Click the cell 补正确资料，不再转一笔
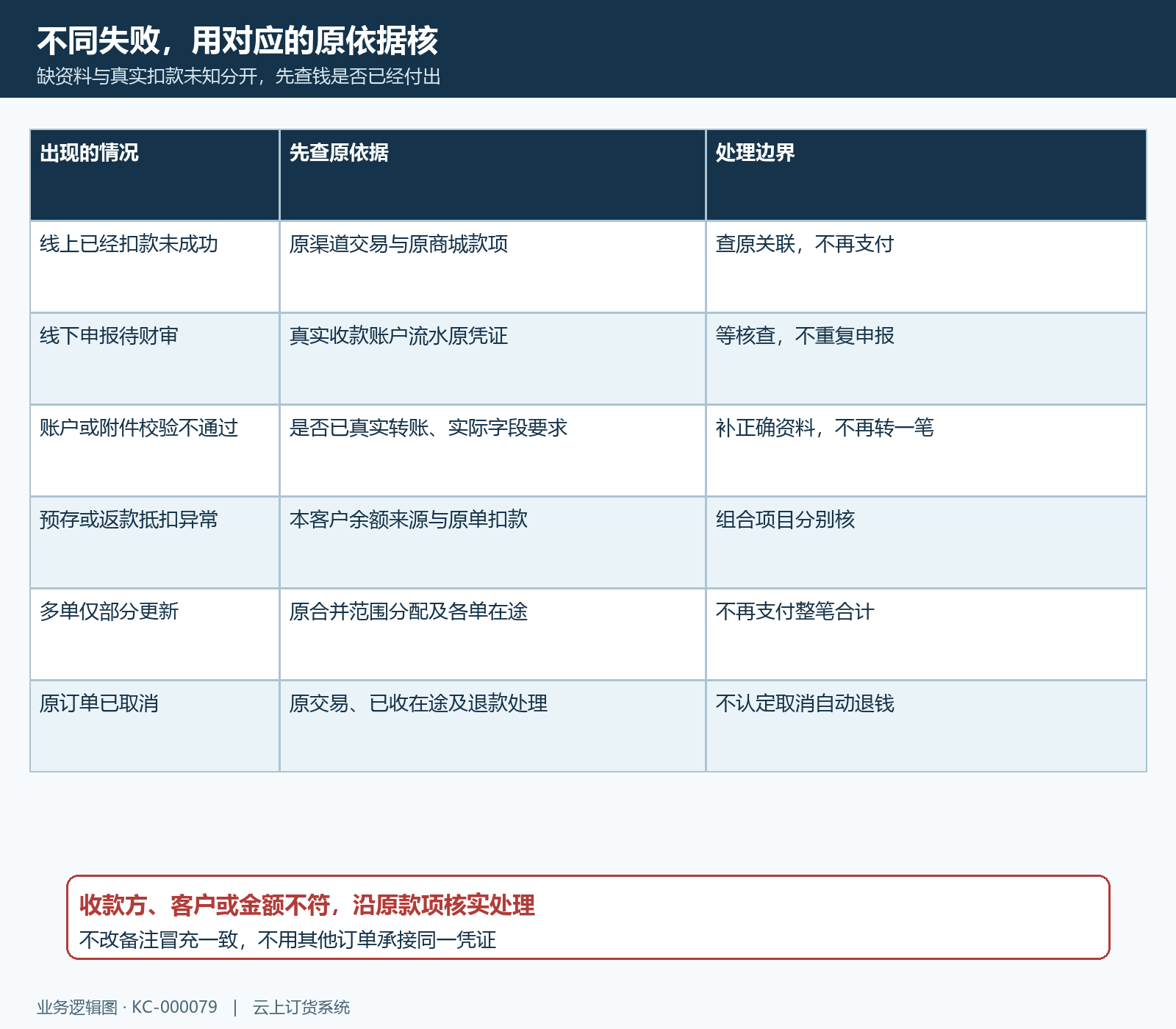This screenshot has width=1176, height=1029. coord(926,451)
